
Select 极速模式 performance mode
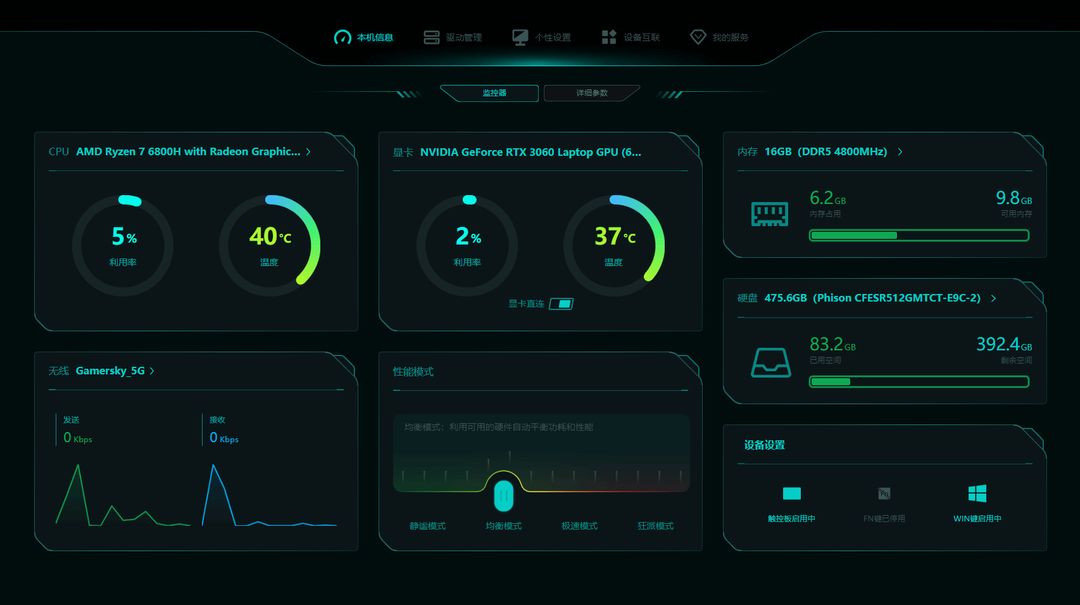579,526
